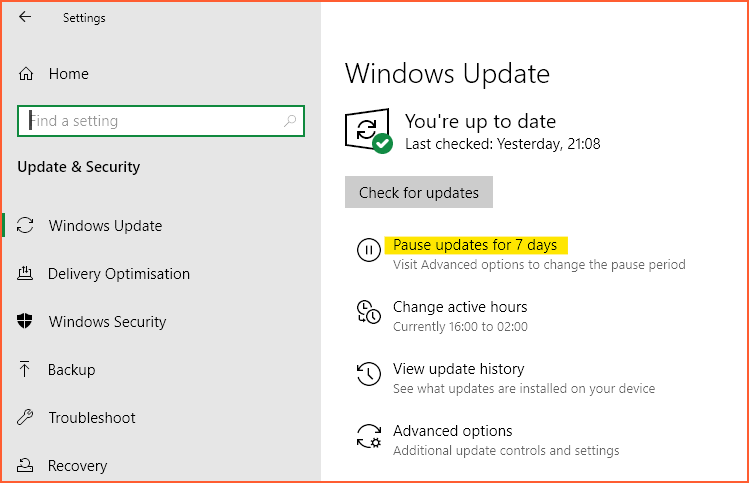Click the search magnifier icon

290,121
